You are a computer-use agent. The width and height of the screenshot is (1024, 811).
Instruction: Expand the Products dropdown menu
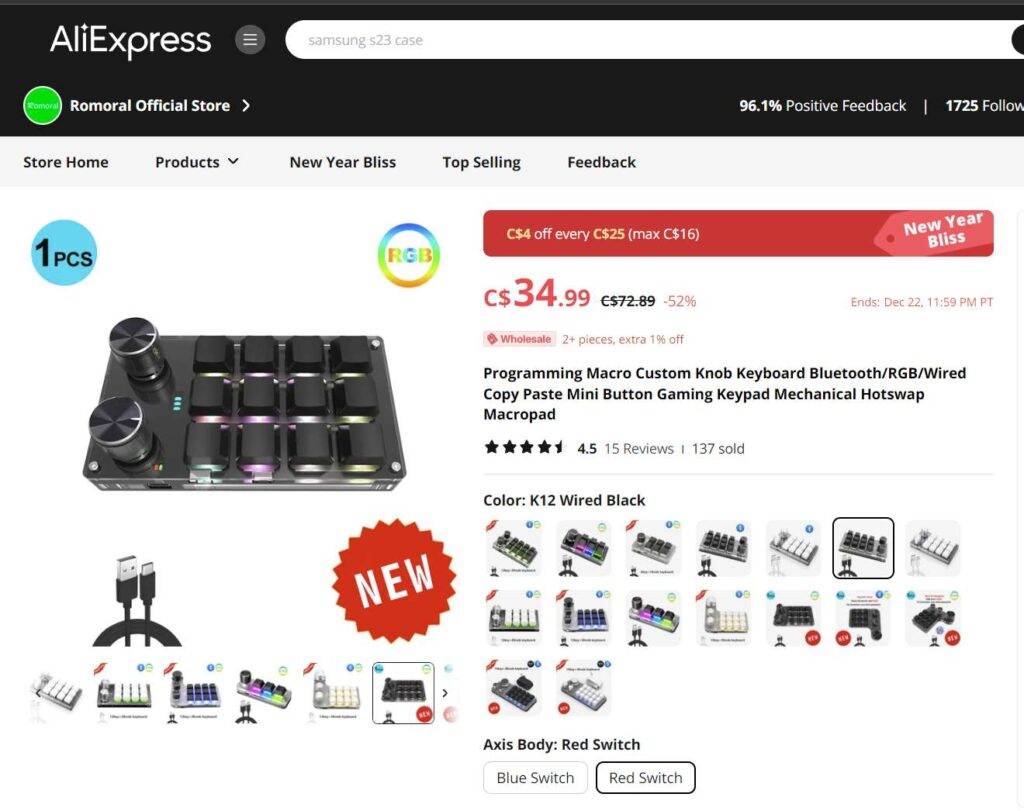pos(197,162)
